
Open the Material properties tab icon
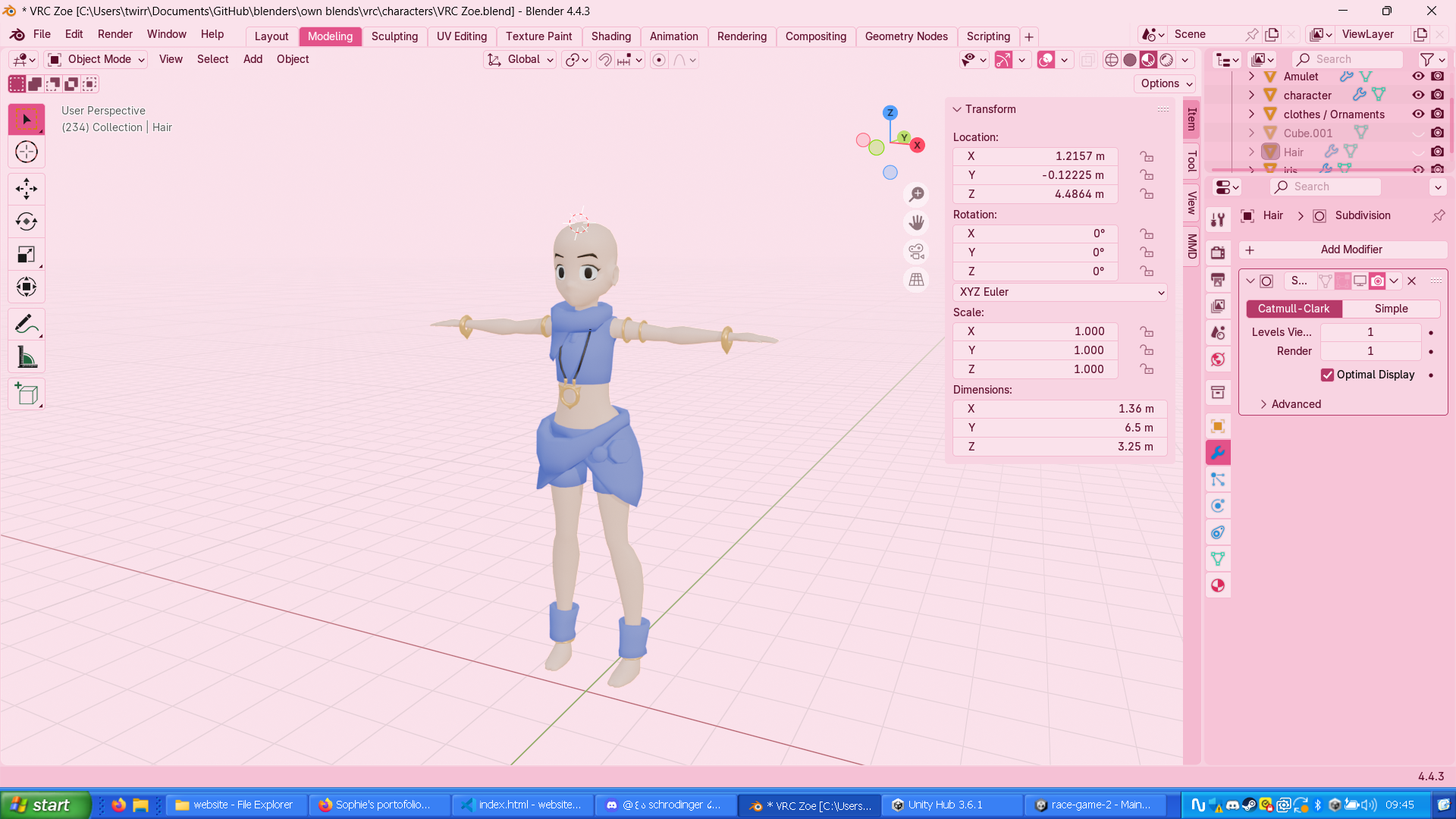click(1218, 585)
